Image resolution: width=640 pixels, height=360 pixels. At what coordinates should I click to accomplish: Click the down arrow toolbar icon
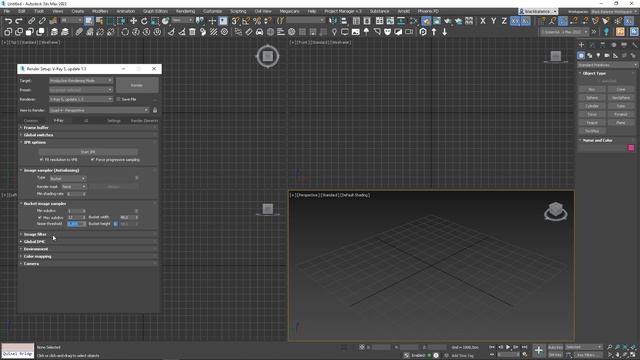tap(444, 31)
